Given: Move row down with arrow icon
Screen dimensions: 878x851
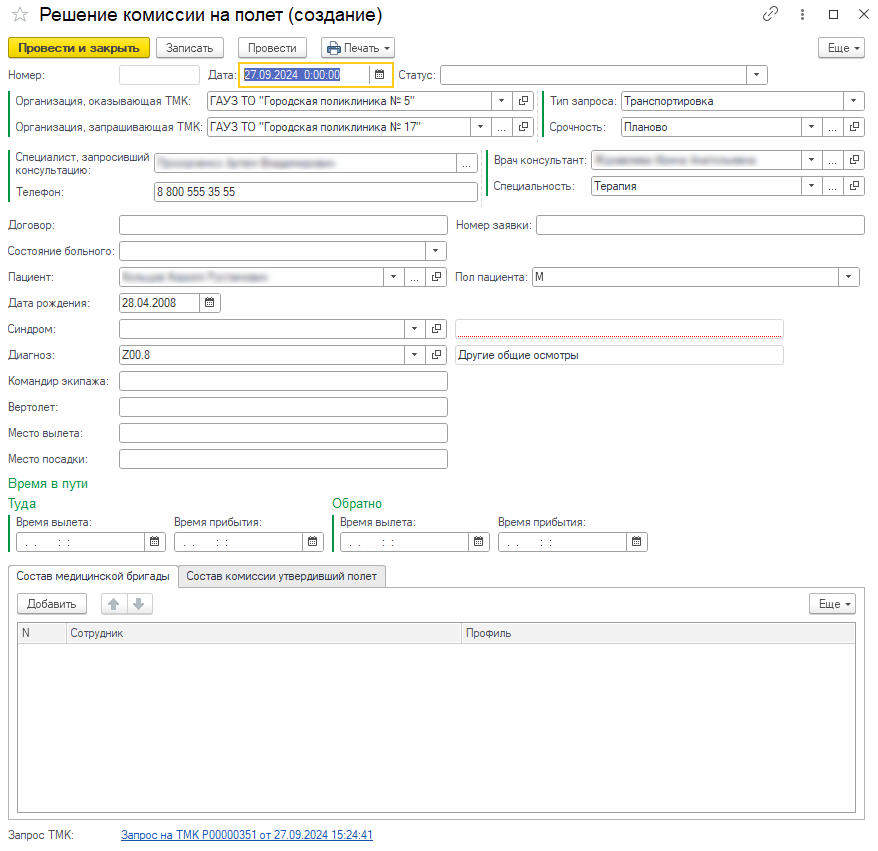Looking at the screenshot, I should [139, 604].
